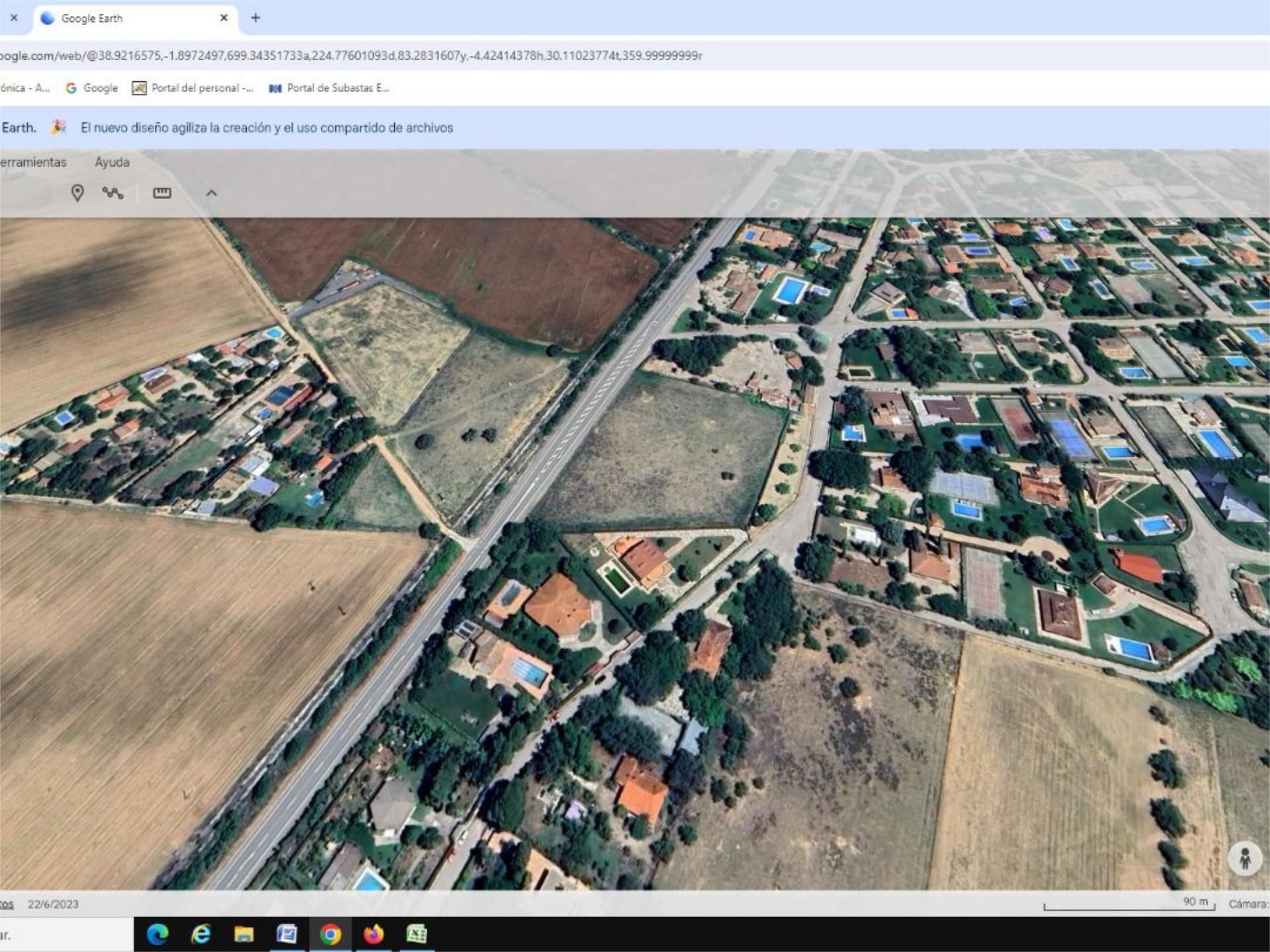Click the 90 m scale bar

coord(1130,904)
